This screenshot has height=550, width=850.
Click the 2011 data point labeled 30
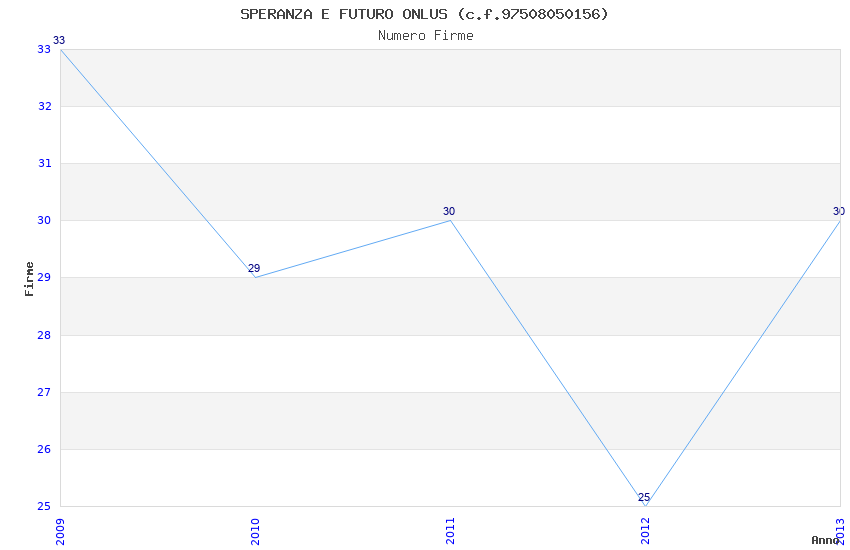pos(450,220)
